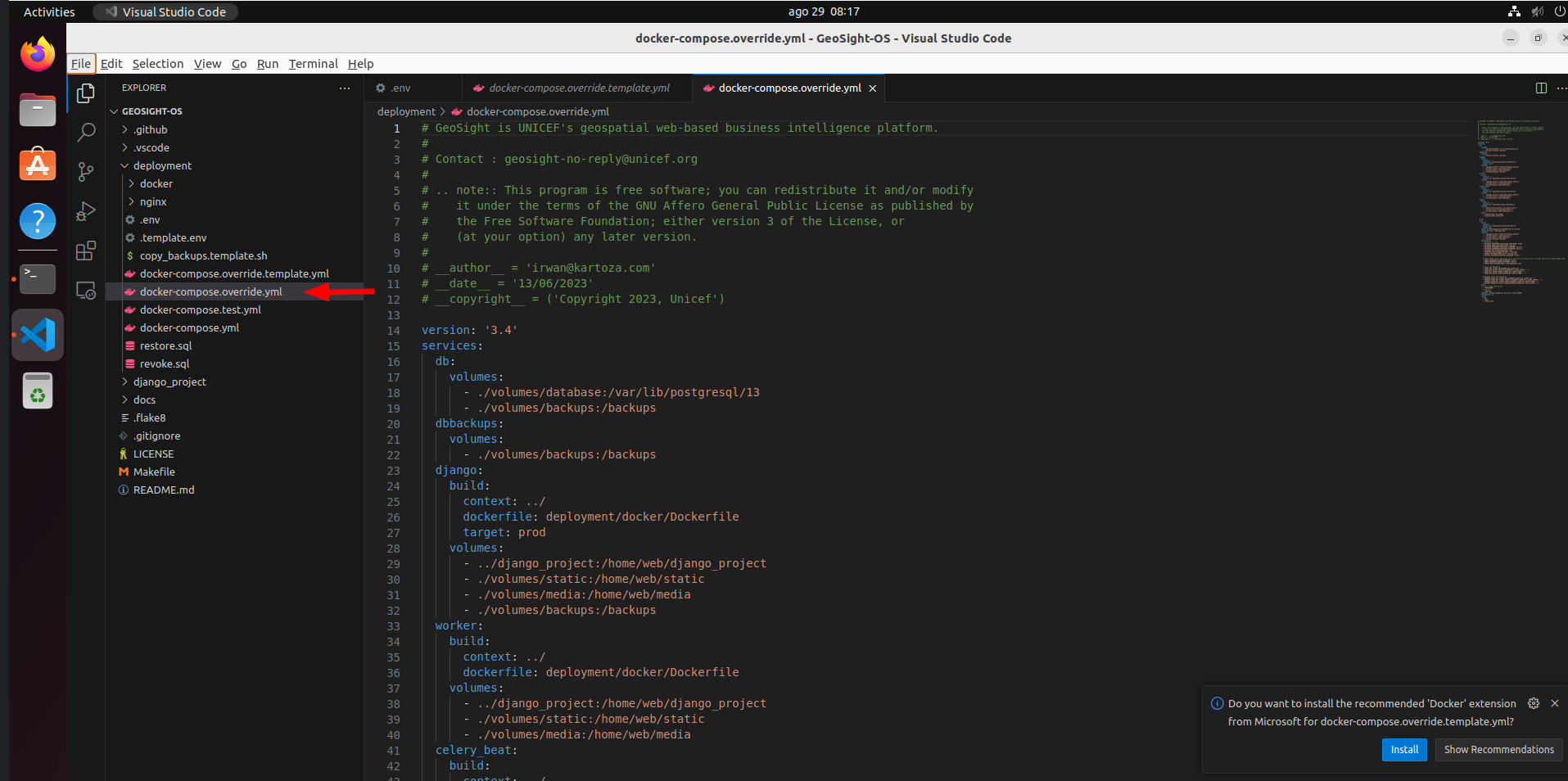Collapse the deployment folder

click(234, 165)
